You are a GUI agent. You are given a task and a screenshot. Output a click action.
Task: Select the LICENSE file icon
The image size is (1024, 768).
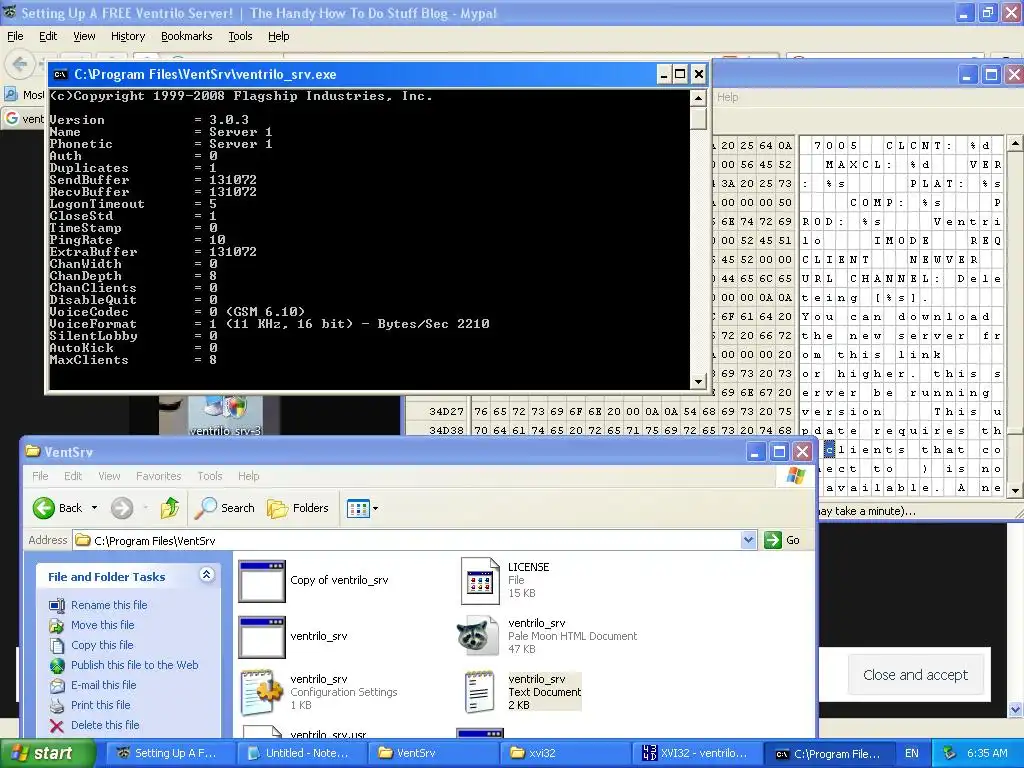[x=480, y=581]
